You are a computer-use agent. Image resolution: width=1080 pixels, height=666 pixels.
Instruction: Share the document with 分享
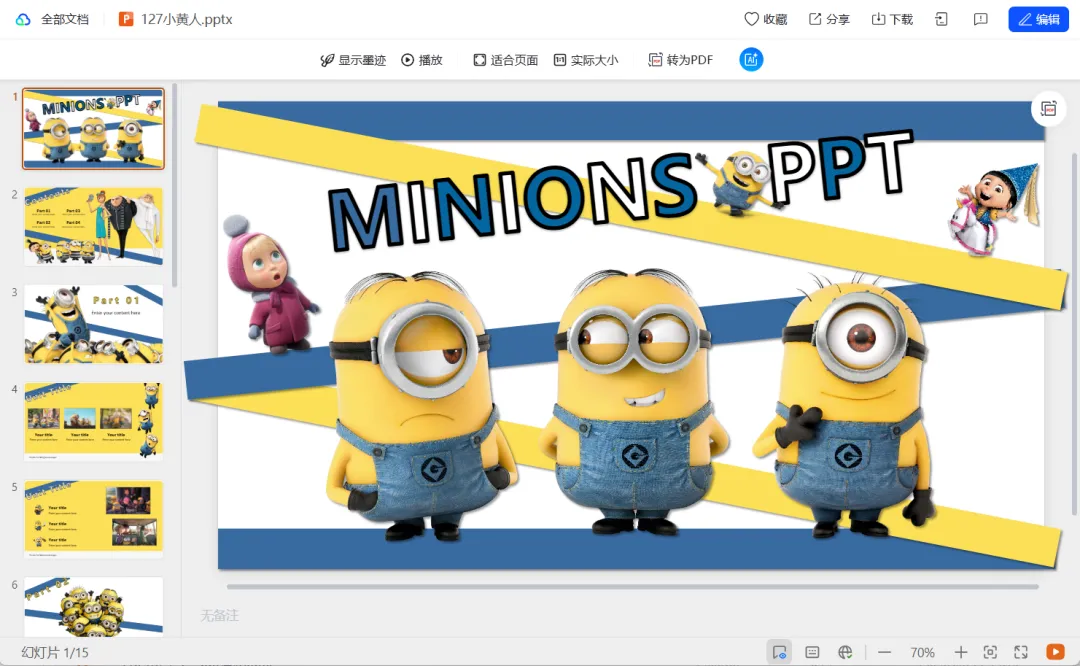[x=829, y=19]
